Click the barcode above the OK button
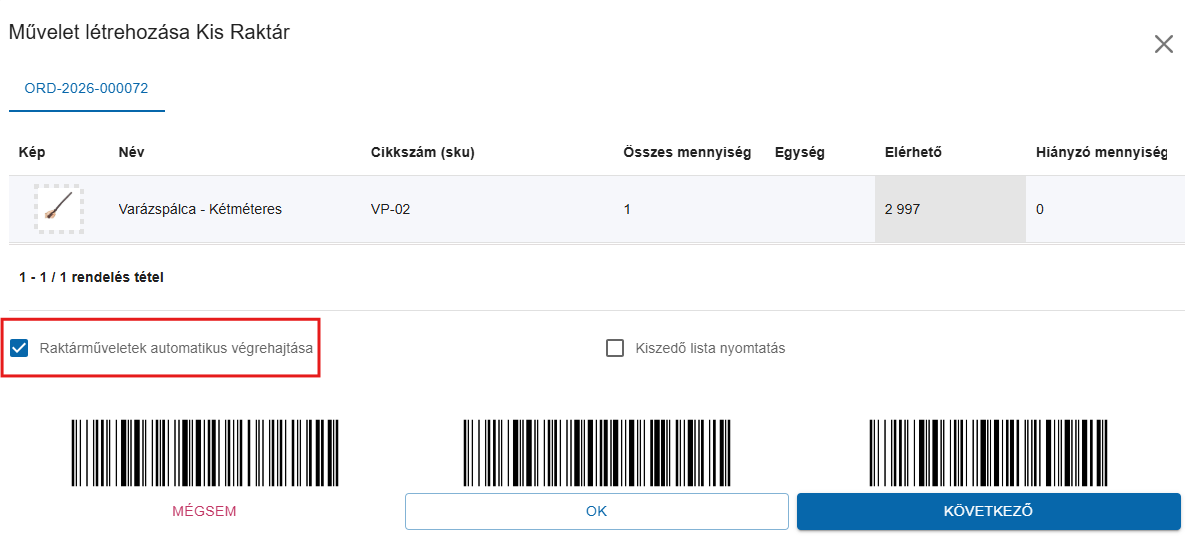Viewport: 1192px width, 543px height. tap(596, 453)
